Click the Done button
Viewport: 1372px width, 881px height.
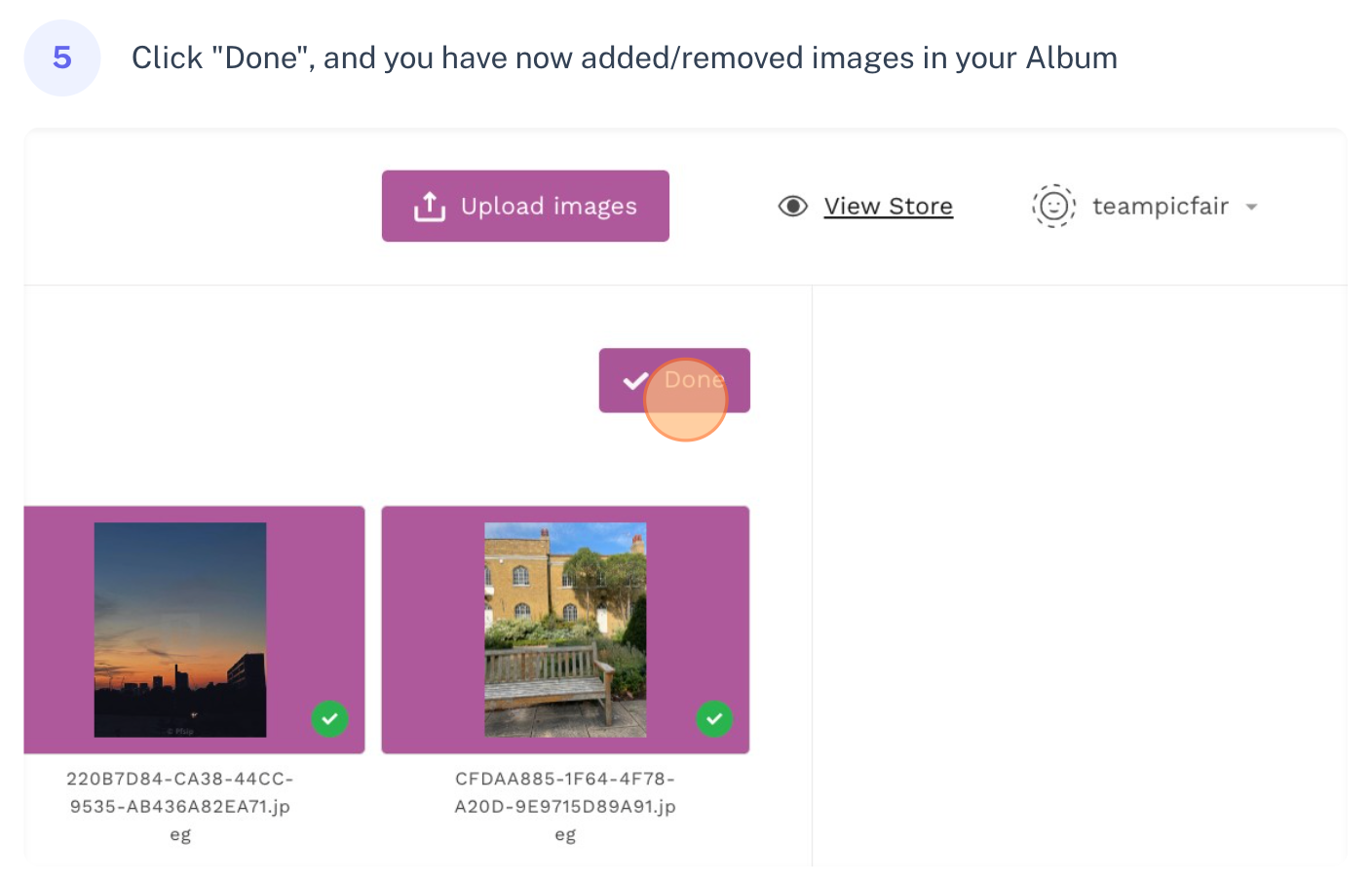tap(674, 380)
